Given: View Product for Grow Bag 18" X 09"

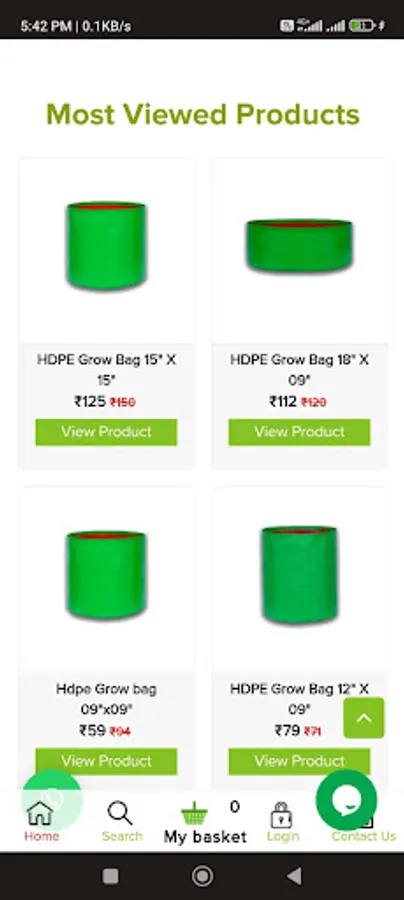Looking at the screenshot, I should pos(300,432).
